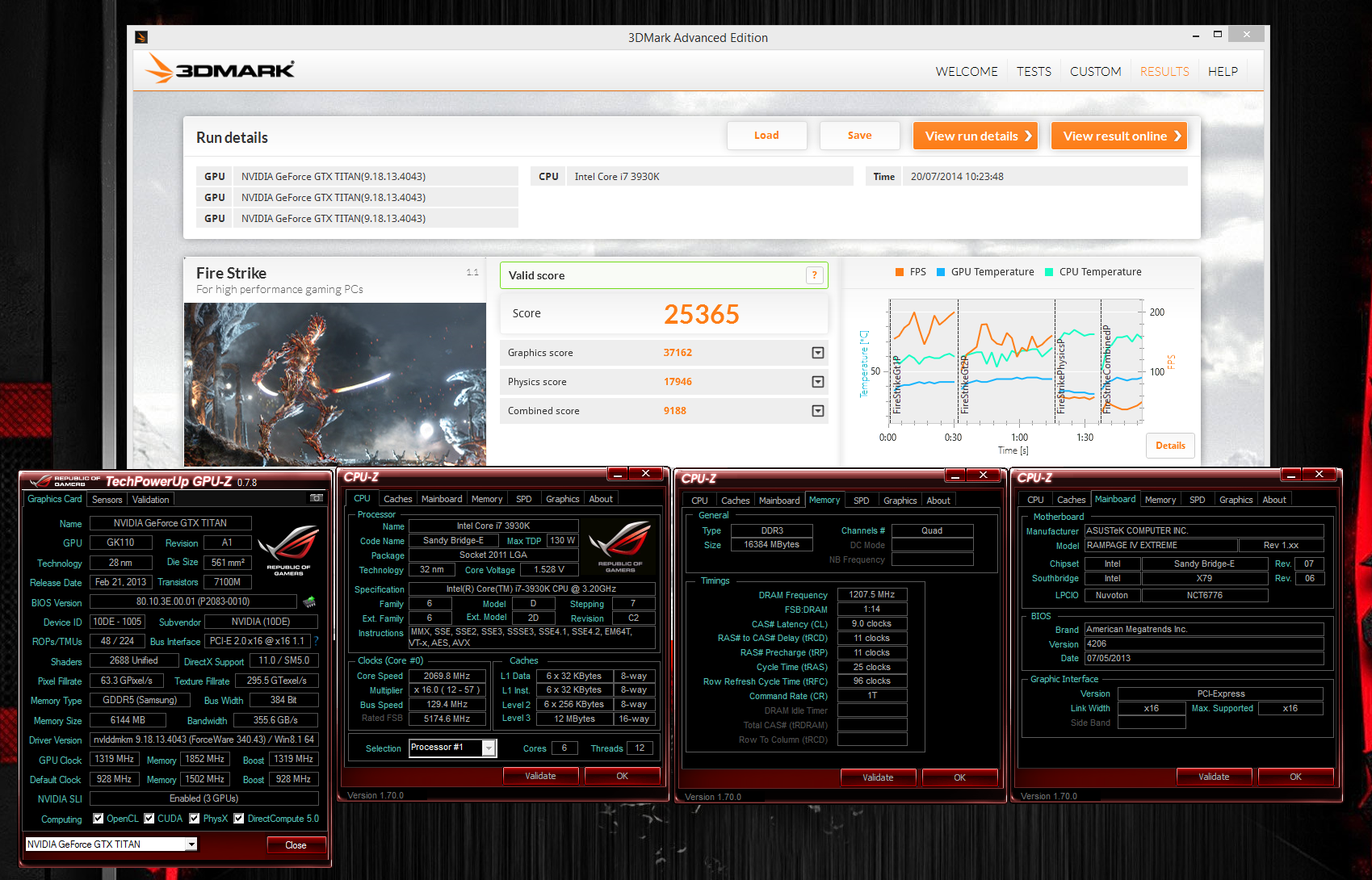Open the GPU selection dropdown in GPU-Z
This screenshot has width=1372, height=880.
191,844
